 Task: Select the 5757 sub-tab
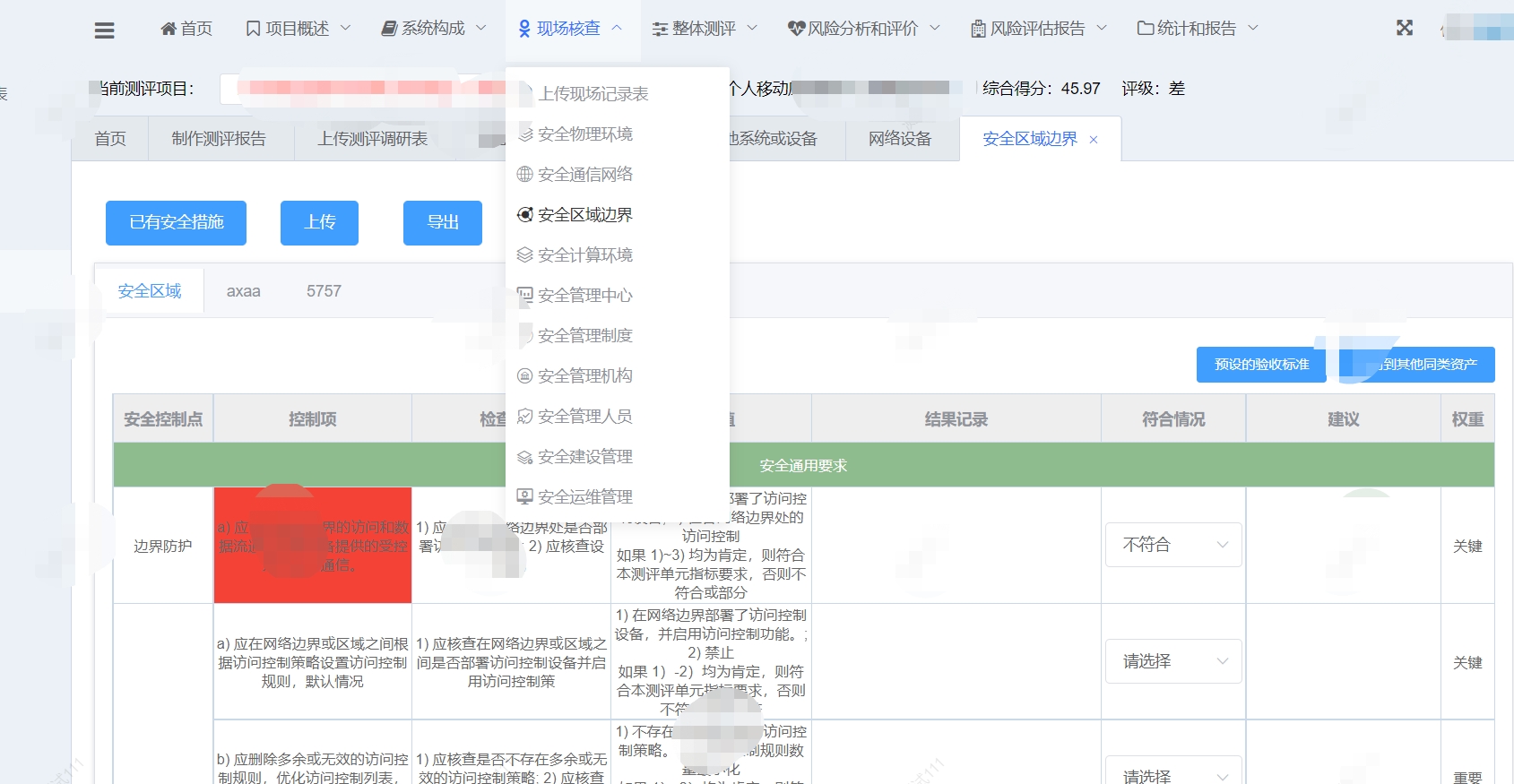(x=324, y=291)
